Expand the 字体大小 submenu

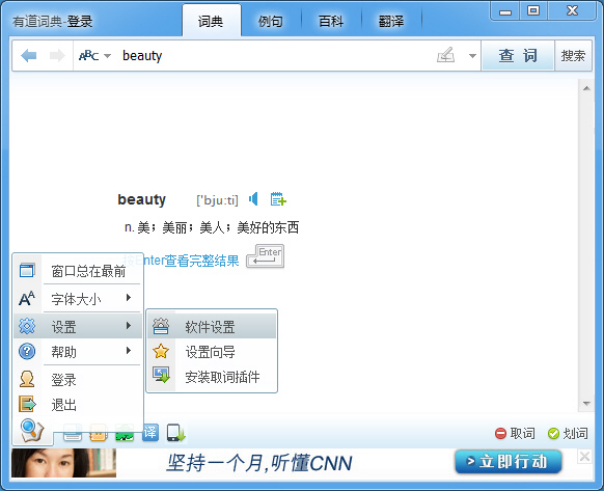(80, 298)
